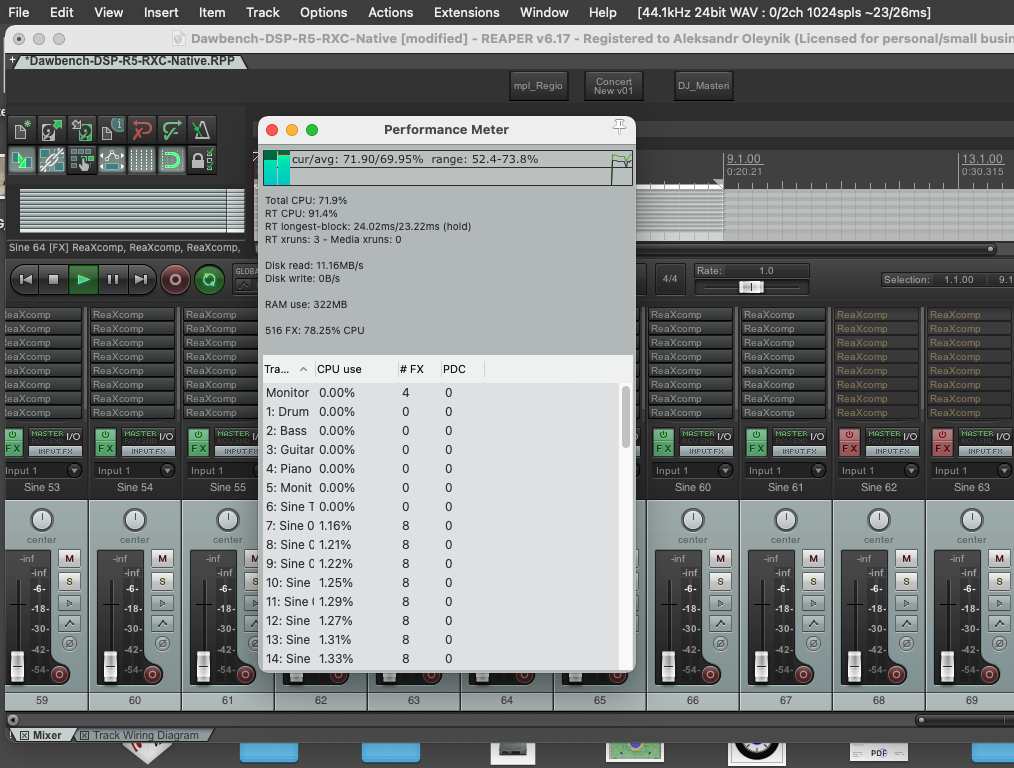Open the File menu
The width and height of the screenshot is (1014, 768).
click(18, 12)
